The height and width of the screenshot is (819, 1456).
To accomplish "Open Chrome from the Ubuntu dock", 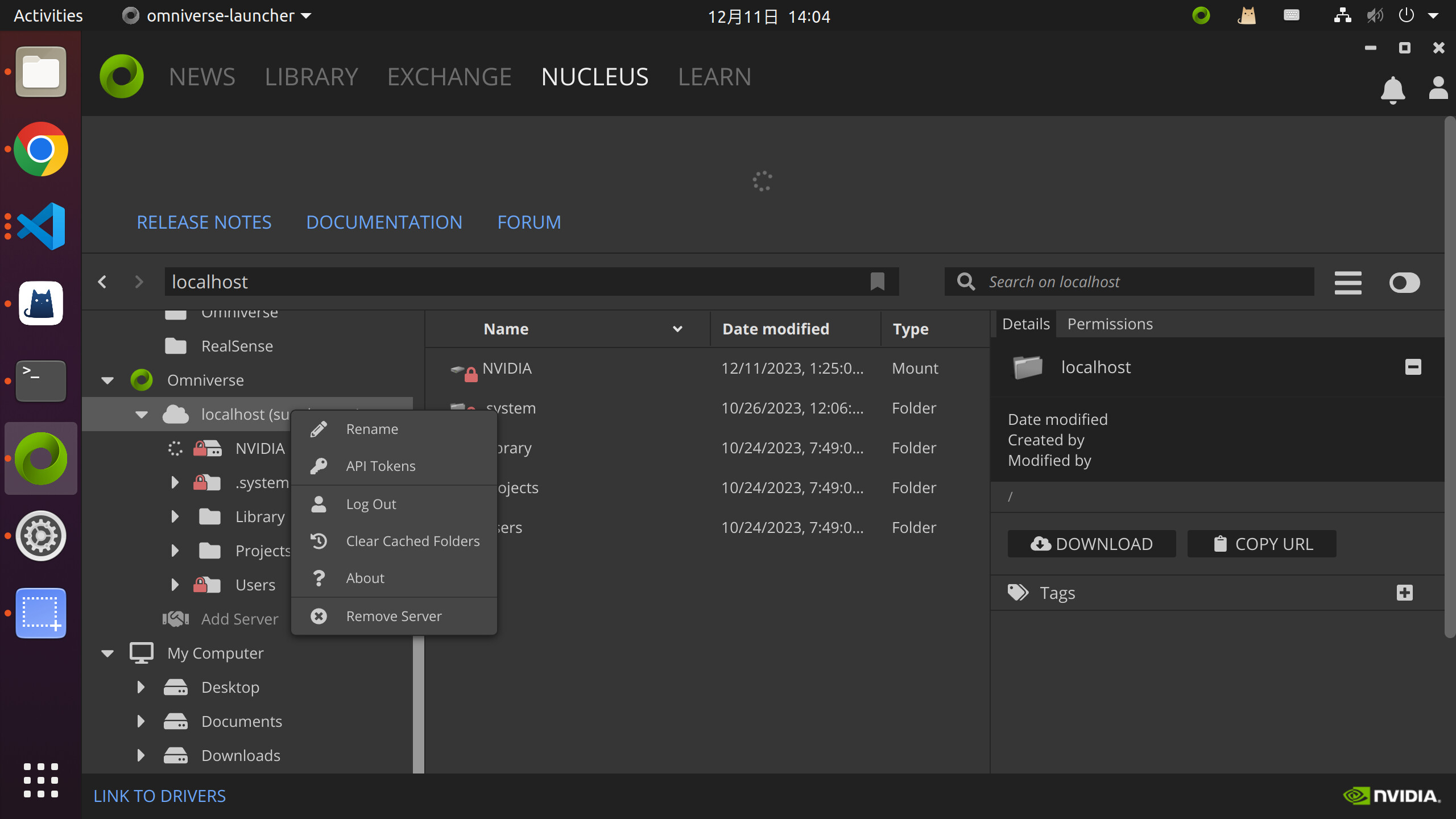I will 41,149.
